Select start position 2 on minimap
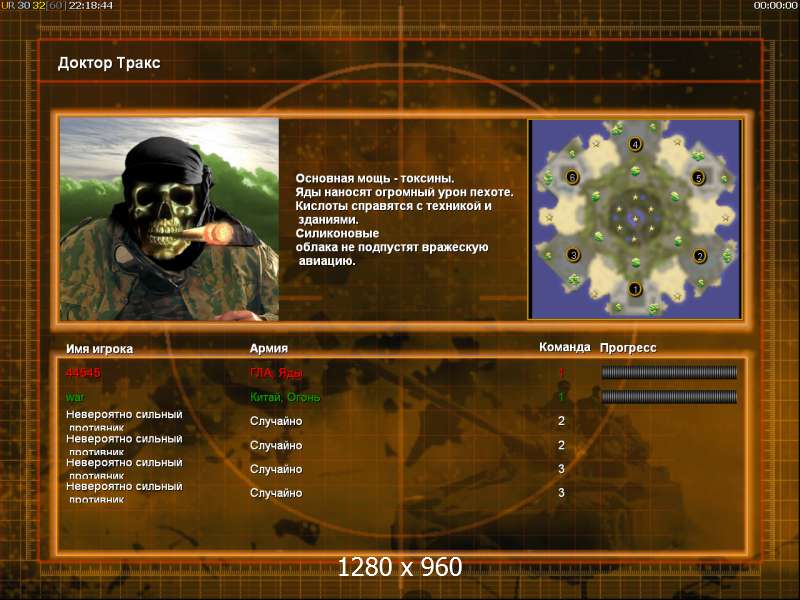 pyautogui.click(x=700, y=256)
